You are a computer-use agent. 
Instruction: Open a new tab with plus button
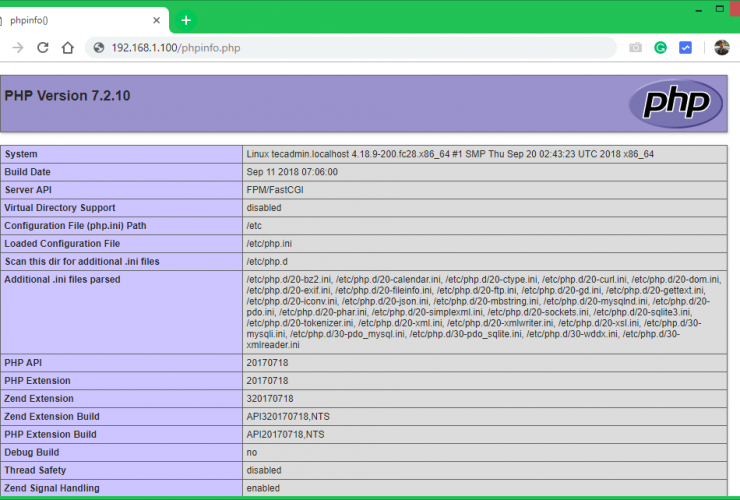pos(186,20)
